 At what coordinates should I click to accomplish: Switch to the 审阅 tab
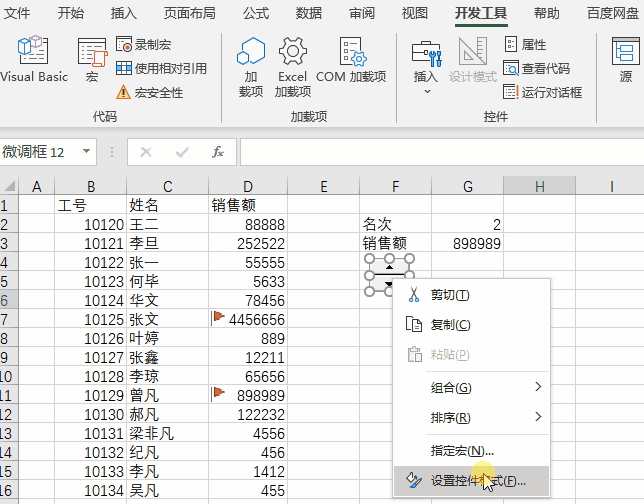tap(362, 13)
